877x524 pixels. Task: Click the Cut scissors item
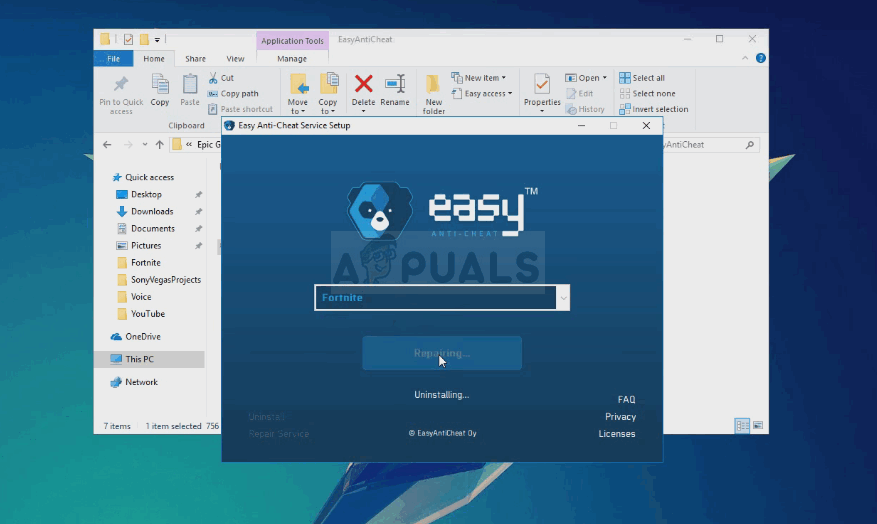click(x=221, y=78)
